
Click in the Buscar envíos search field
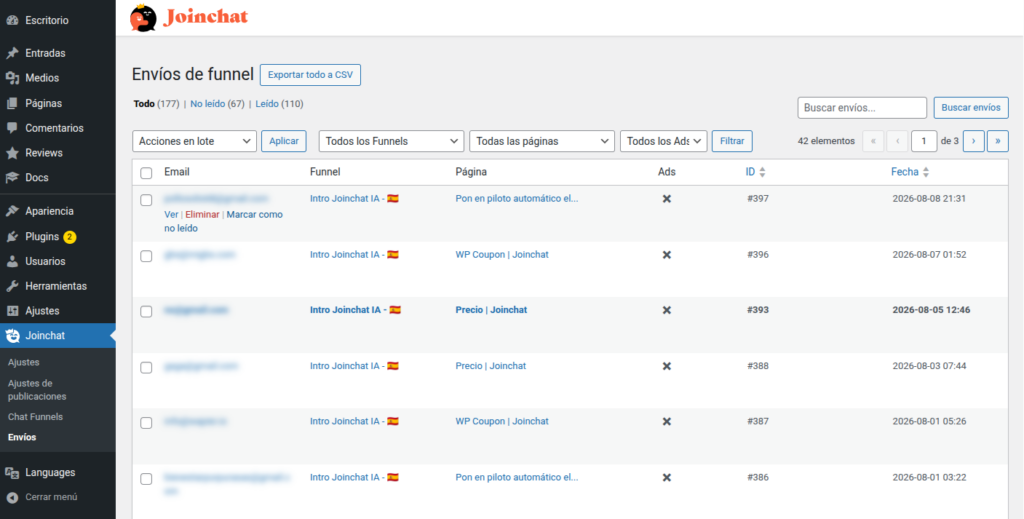click(x=862, y=108)
